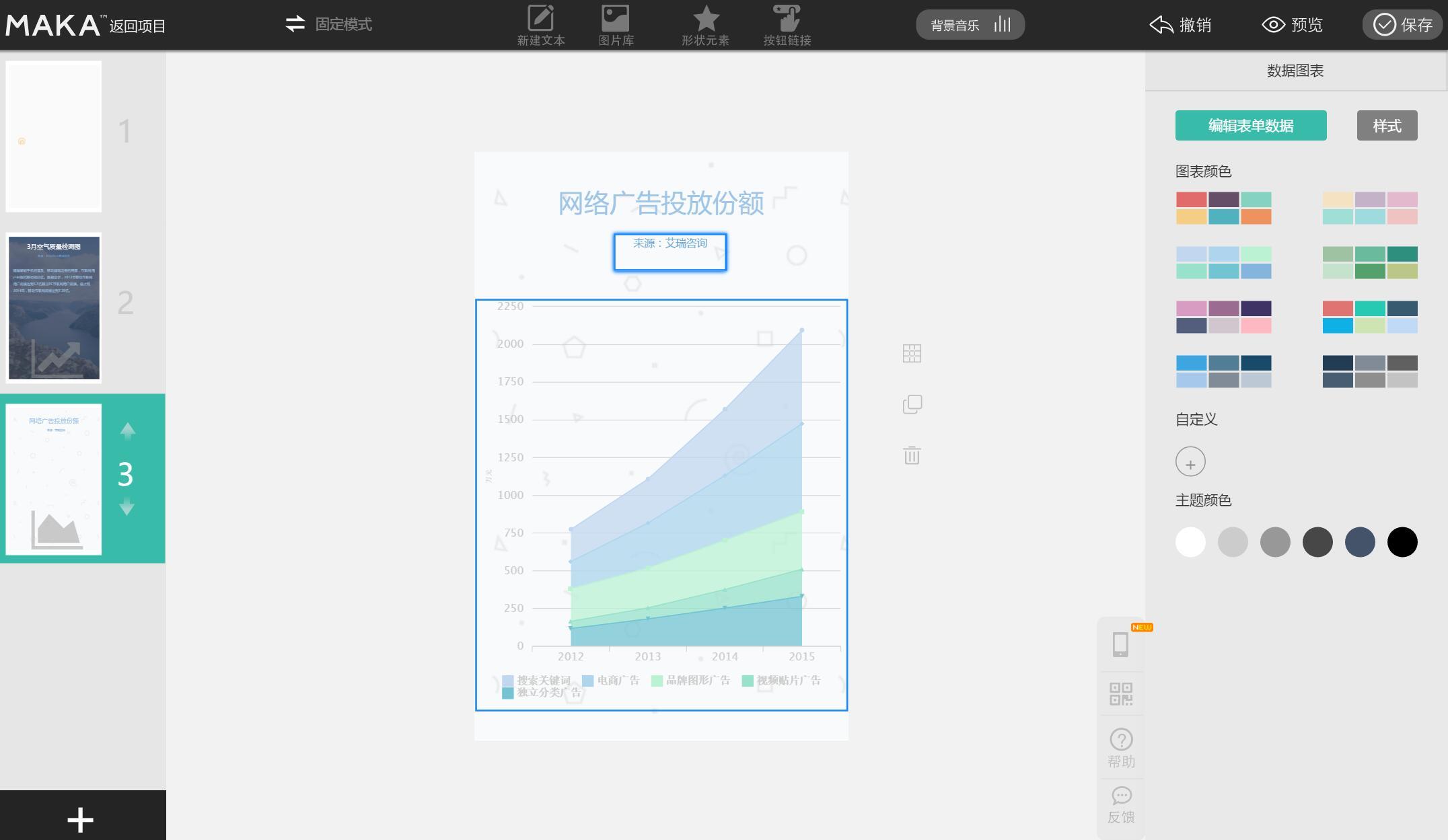This screenshot has height=840, width=1448.
Task: Click 编辑表单数据 button
Action: click(1251, 126)
